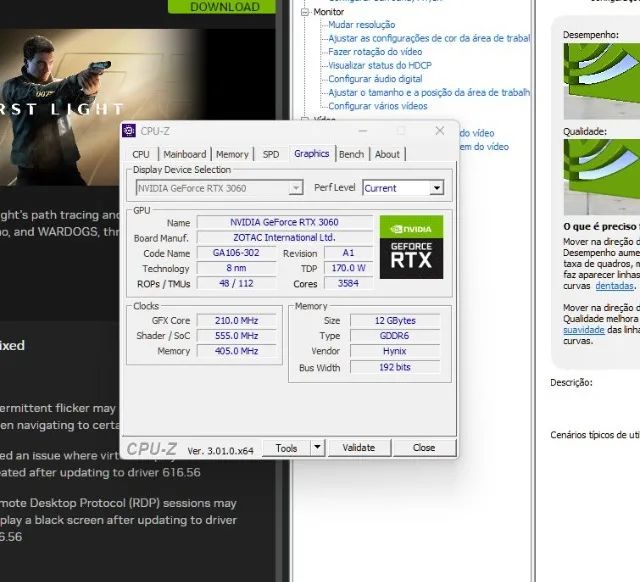
Task: Close the CPU-Z window with X
Action: point(440,131)
